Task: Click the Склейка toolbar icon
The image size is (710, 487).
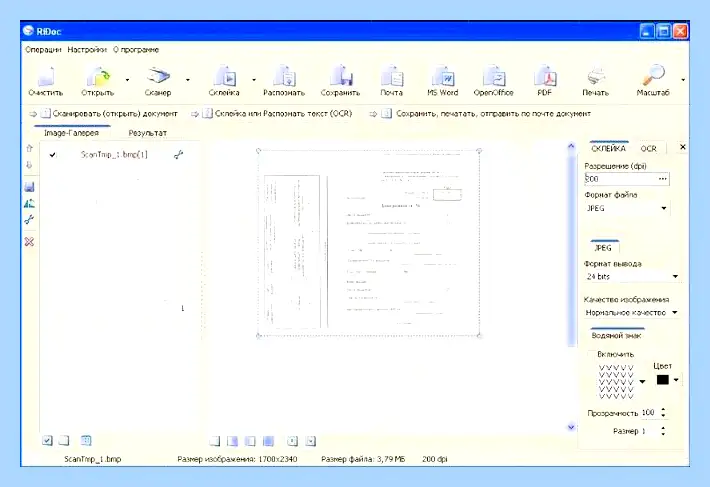Action: click(225, 76)
